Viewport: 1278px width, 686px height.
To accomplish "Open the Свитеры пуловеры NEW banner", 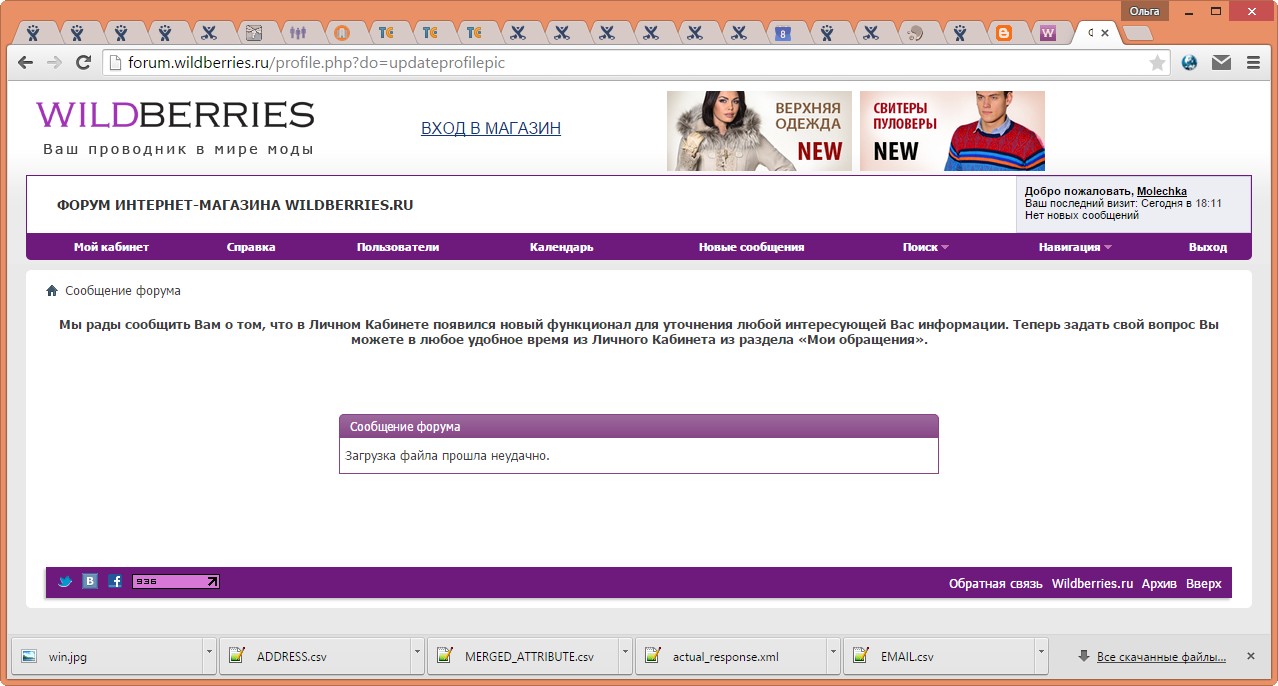I will click(952, 131).
